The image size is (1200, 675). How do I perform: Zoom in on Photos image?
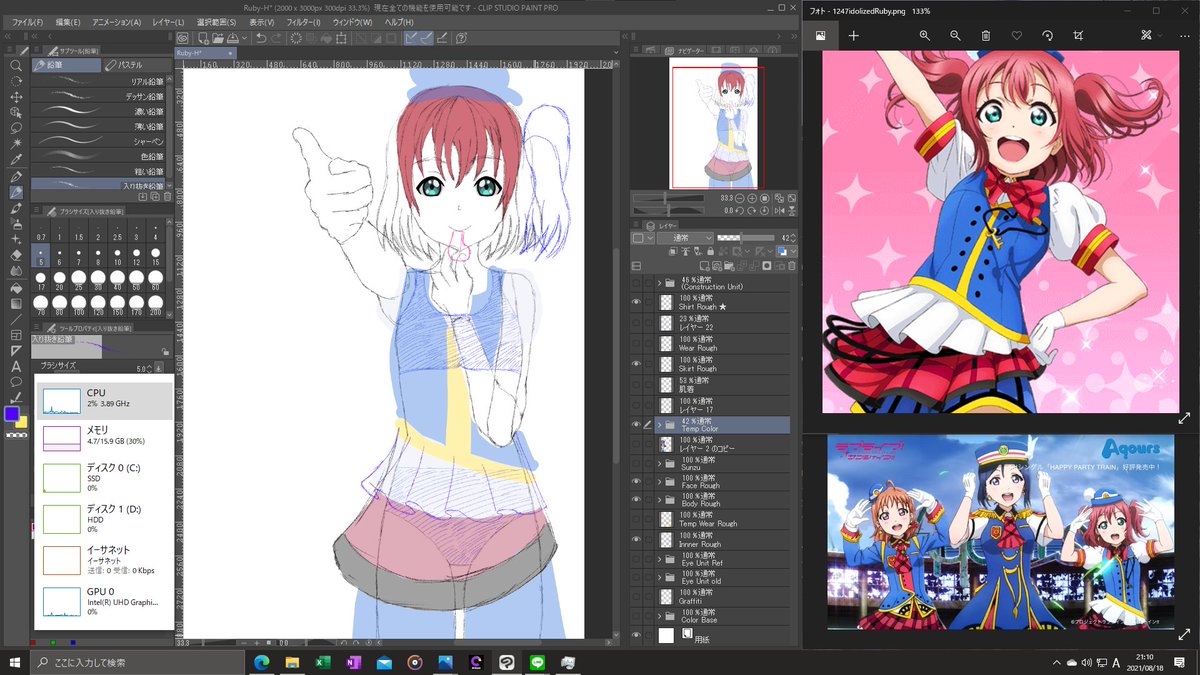924,35
